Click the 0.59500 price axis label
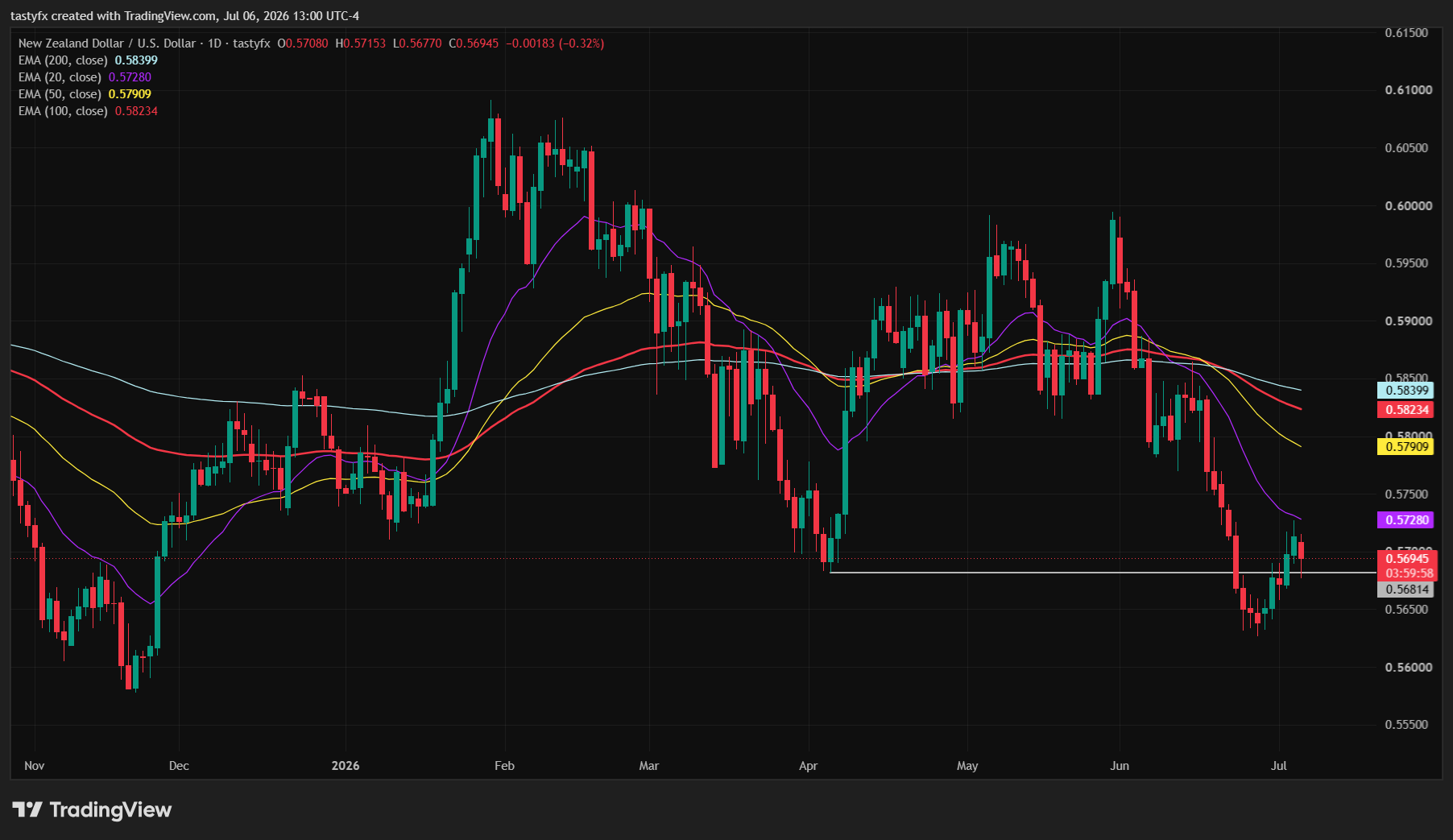This screenshot has width=1453, height=840. click(1406, 263)
